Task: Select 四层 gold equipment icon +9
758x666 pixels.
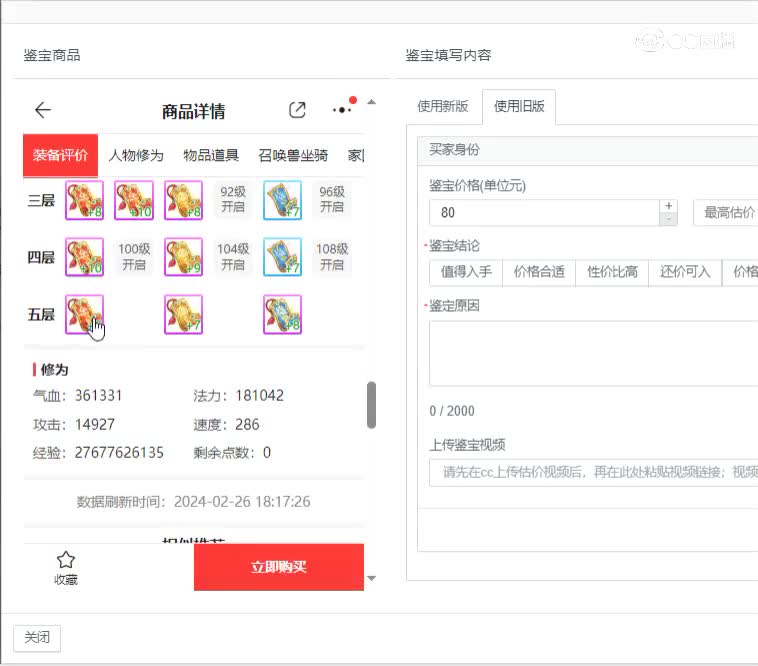Action: pos(184,257)
